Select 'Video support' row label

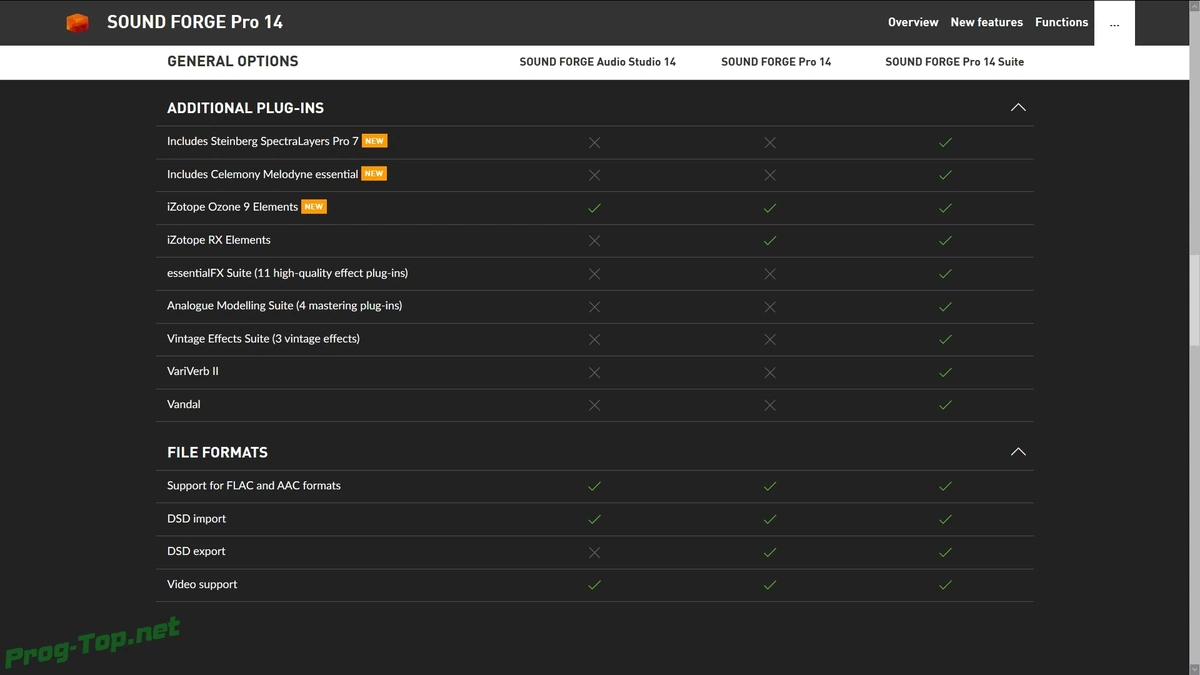point(202,584)
